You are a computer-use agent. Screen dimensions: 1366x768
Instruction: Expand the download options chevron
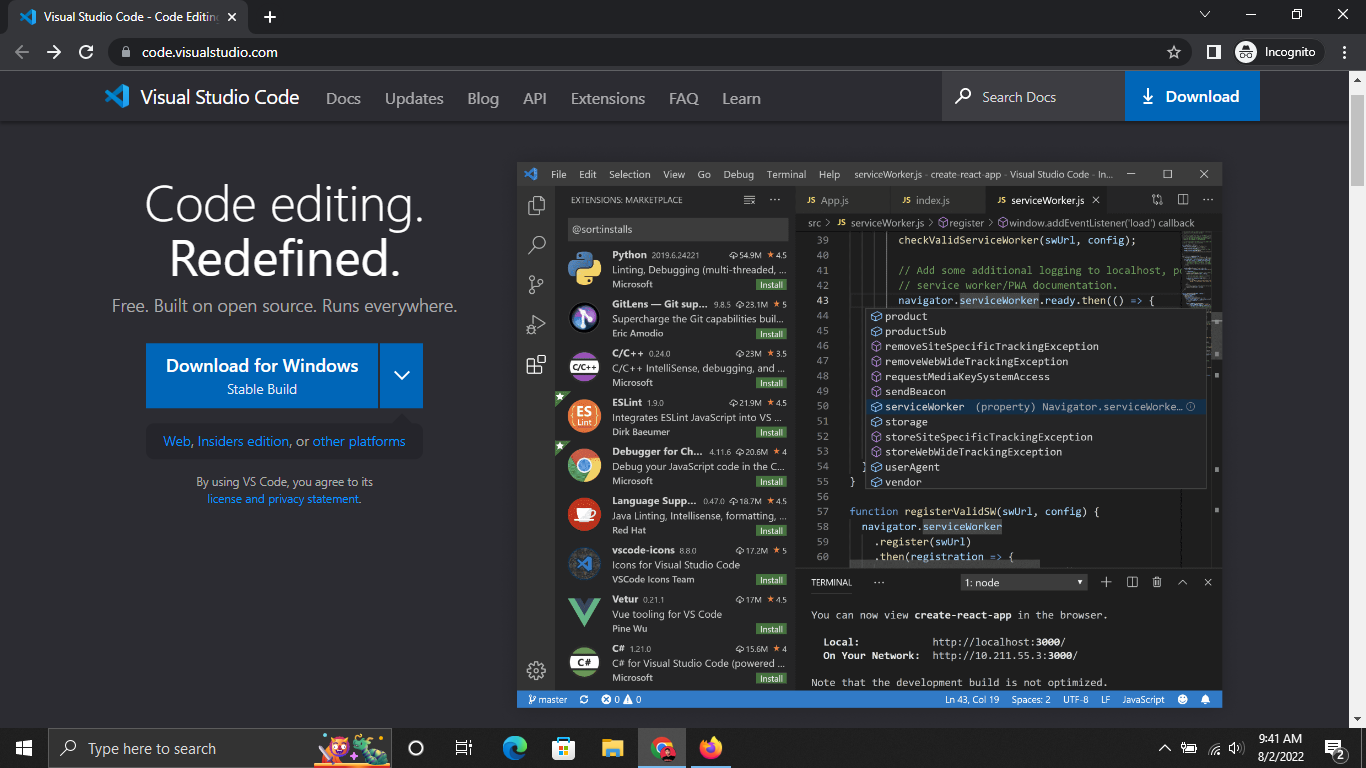(x=402, y=376)
